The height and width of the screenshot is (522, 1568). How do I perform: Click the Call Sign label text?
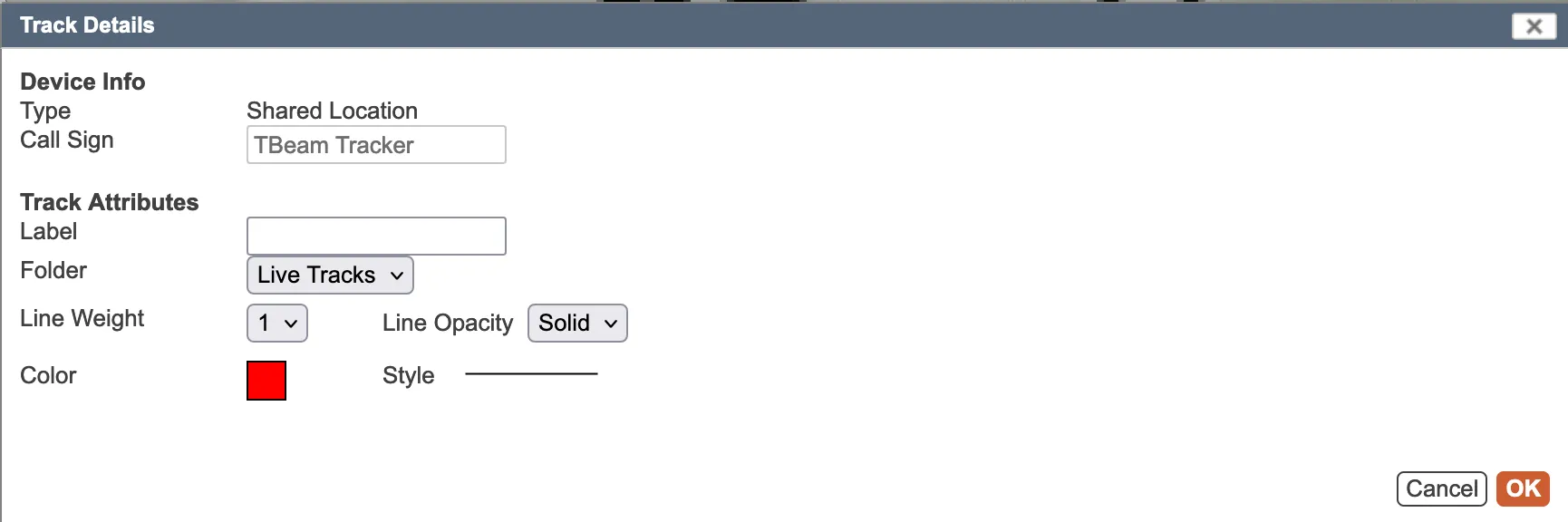pyautogui.click(x=67, y=140)
